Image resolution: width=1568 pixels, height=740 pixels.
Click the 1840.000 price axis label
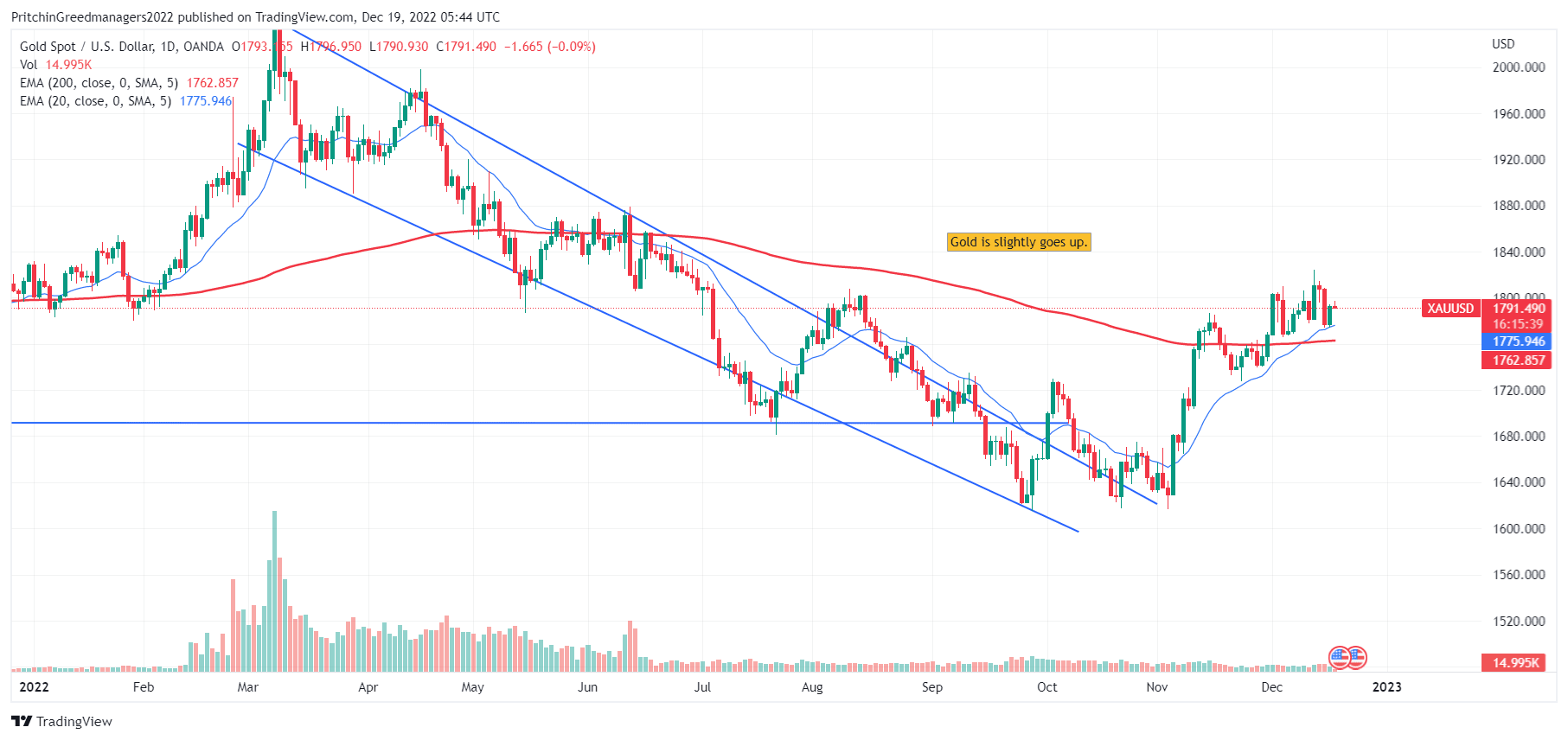click(1519, 252)
